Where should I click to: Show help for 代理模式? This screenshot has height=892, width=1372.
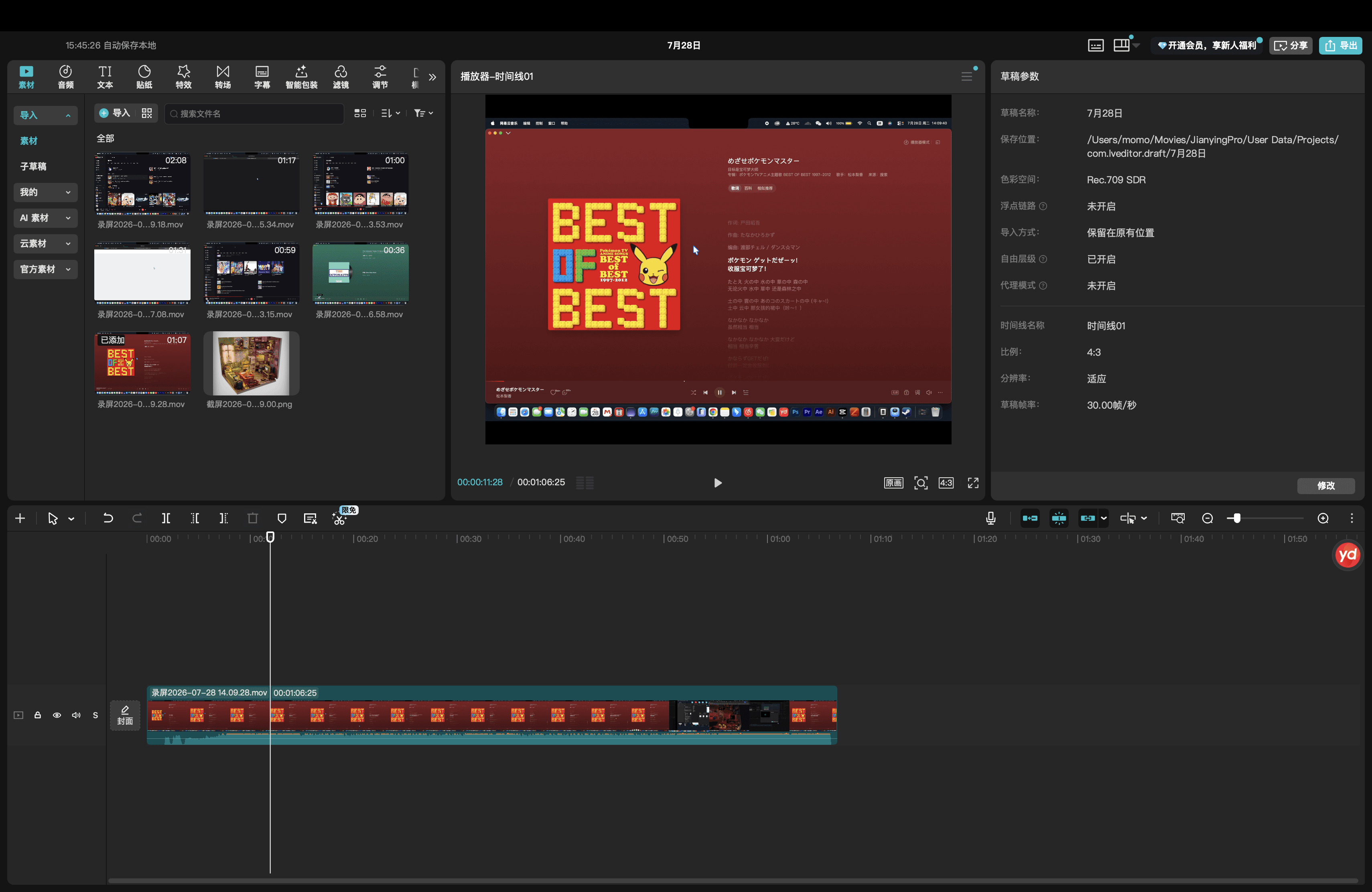click(1043, 286)
